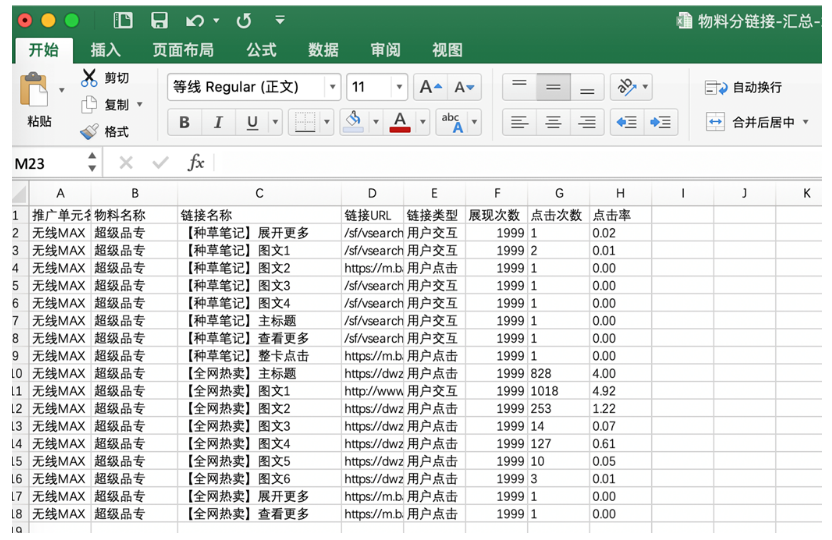The height and width of the screenshot is (540, 832).
Task: Click cell 【全网热卖】主标题
Action: (259, 373)
